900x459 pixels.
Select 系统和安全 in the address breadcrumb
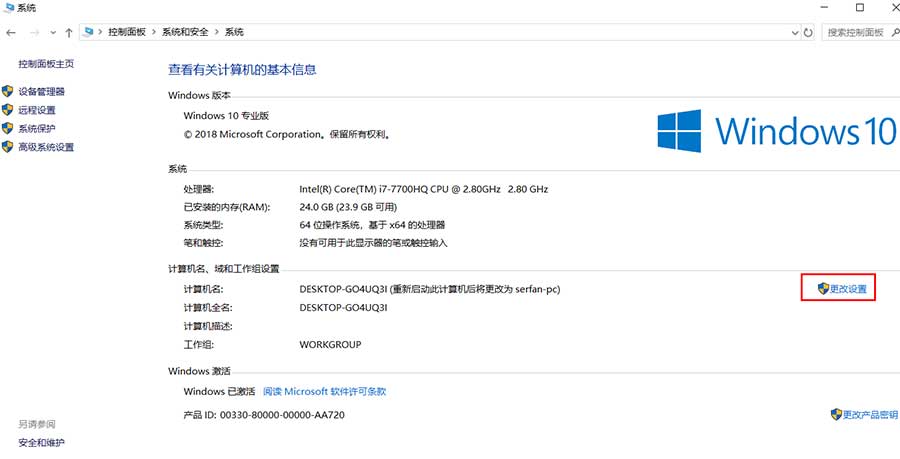(185, 32)
